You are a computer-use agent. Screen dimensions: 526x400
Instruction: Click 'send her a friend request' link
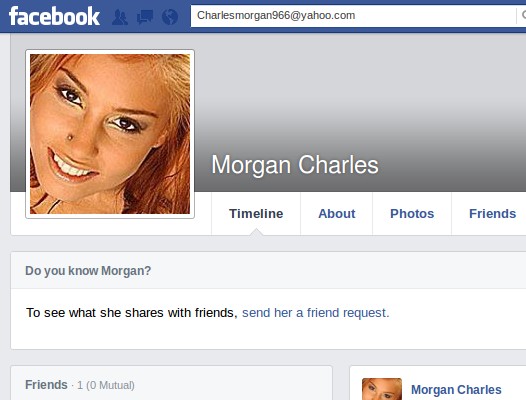[x=315, y=313]
